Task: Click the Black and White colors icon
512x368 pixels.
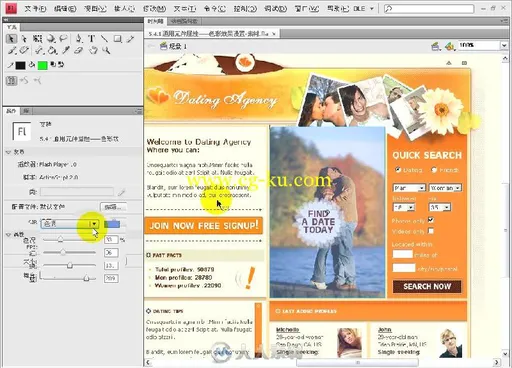Action: 53,65
